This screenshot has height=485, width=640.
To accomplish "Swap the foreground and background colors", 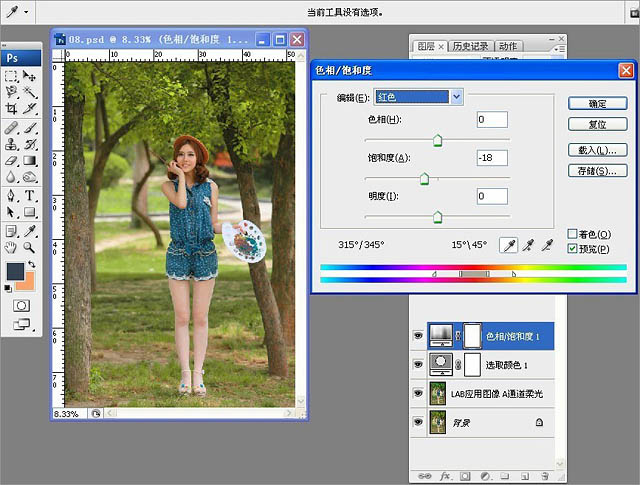I will (30, 264).
